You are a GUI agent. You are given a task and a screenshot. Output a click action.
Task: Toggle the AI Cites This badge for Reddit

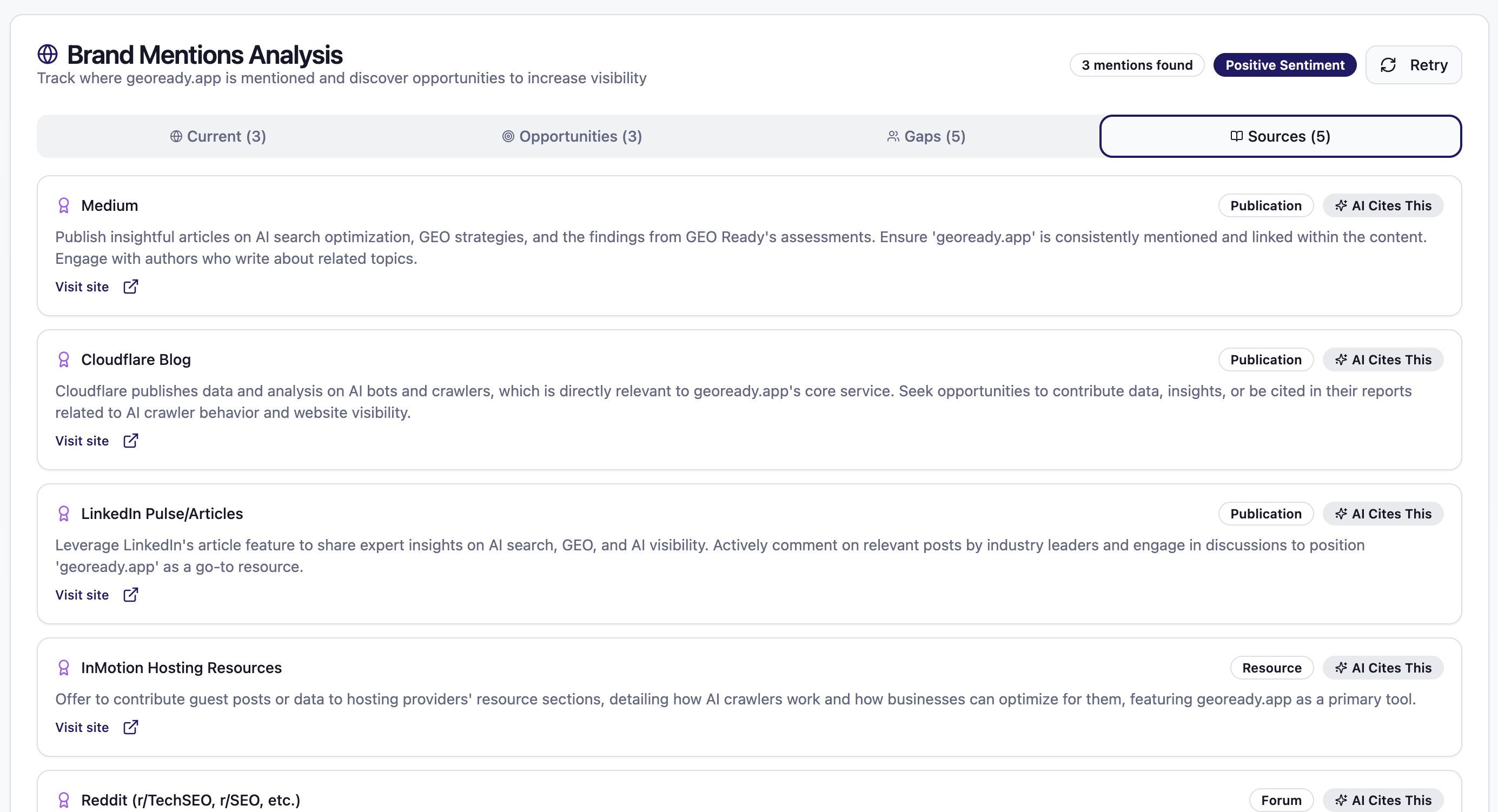tap(1383, 799)
